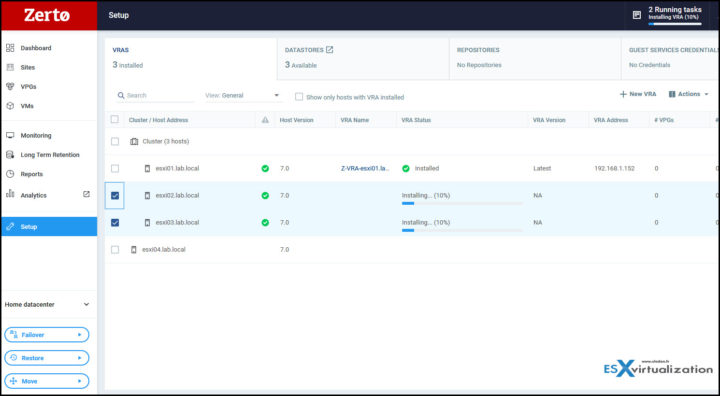Open Long Term Retention icon
Viewport: 720px width, 396px height.
point(10,155)
